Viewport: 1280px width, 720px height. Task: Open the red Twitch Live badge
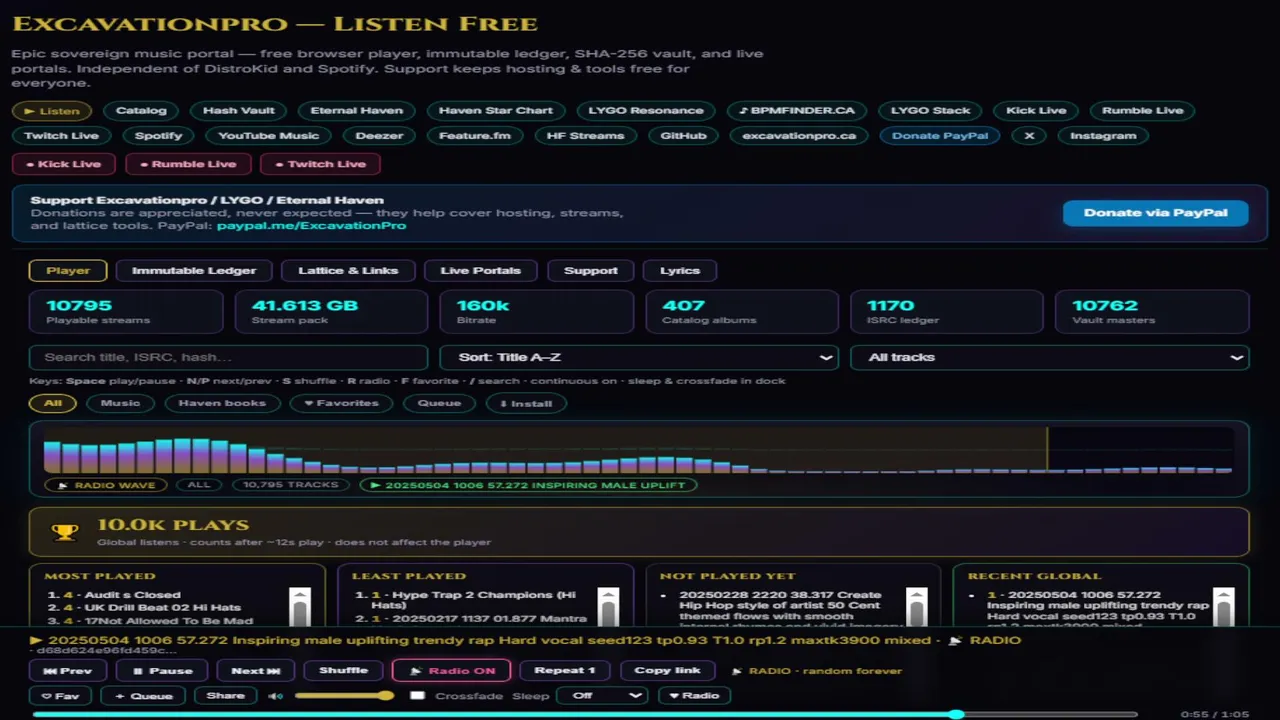320,164
